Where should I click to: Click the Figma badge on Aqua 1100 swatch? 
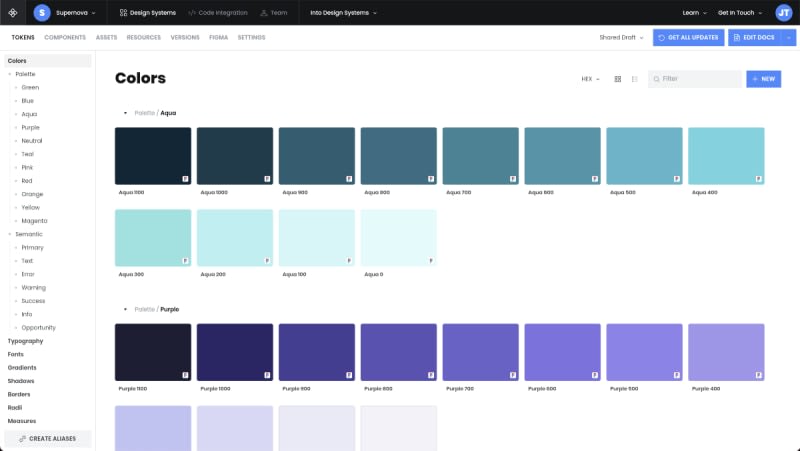click(185, 178)
